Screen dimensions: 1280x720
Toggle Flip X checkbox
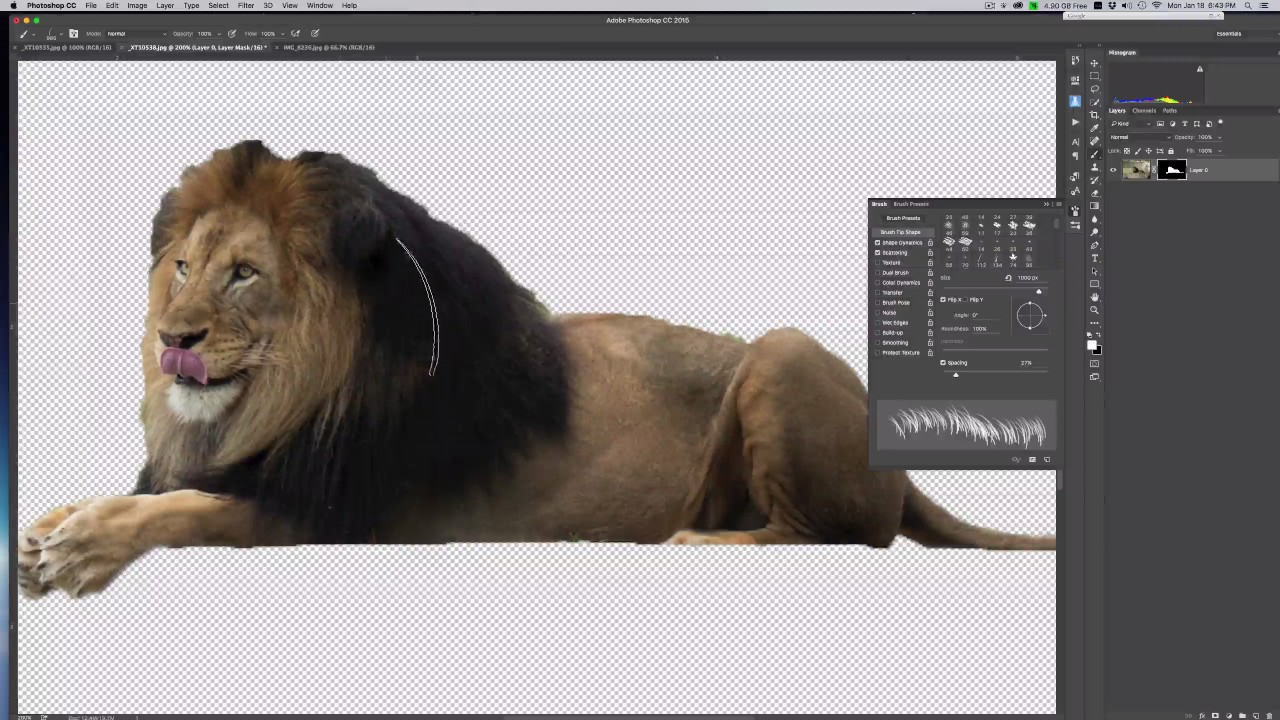(943, 299)
